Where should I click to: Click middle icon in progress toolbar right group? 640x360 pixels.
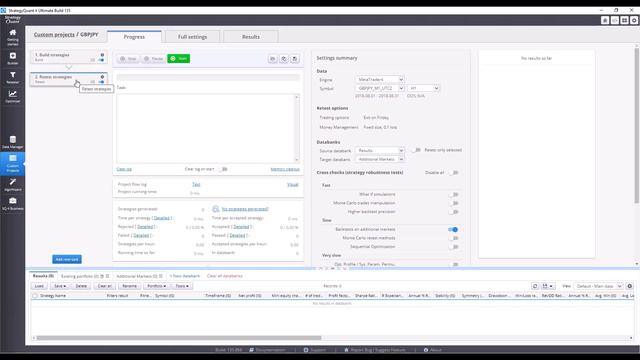[284, 59]
